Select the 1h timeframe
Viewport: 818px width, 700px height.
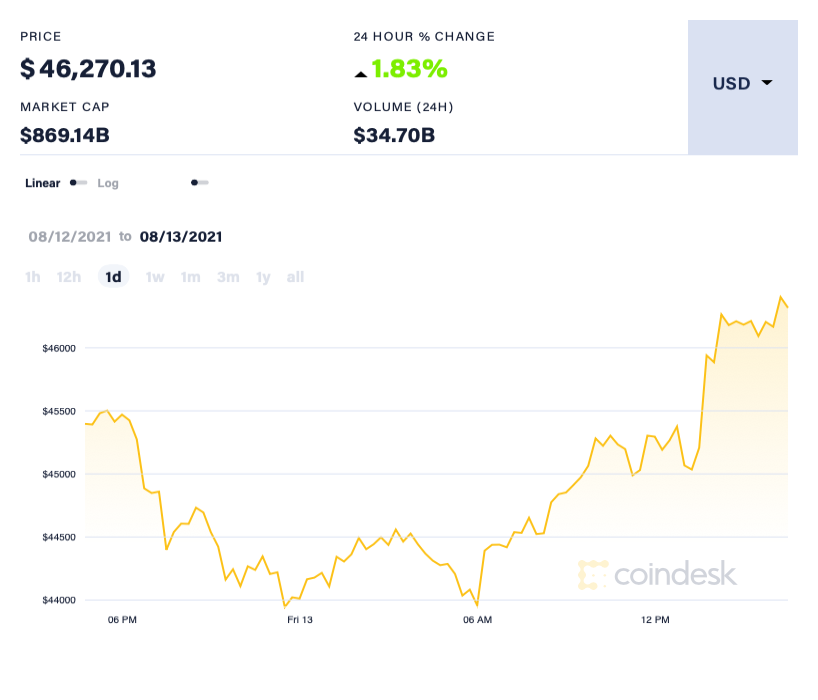[32, 276]
